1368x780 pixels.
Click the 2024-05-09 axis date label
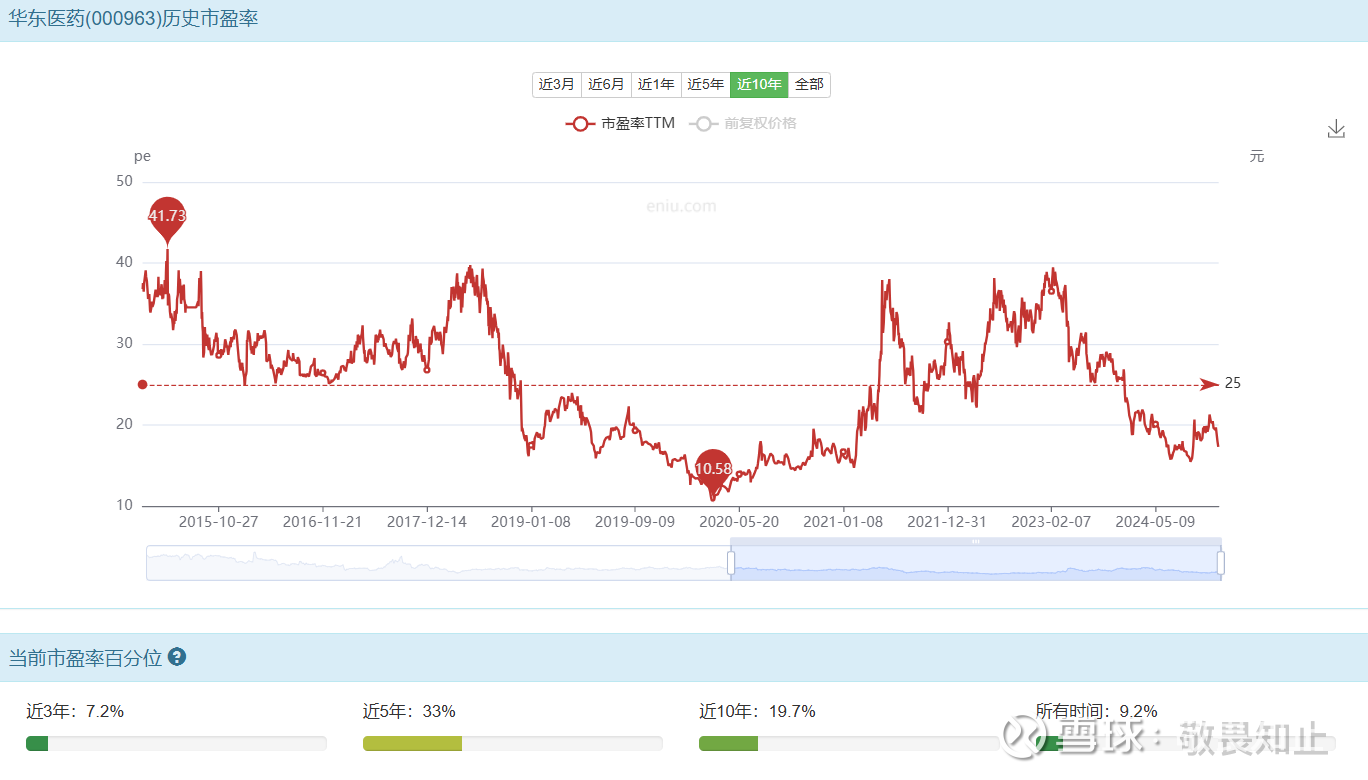[x=1156, y=522]
